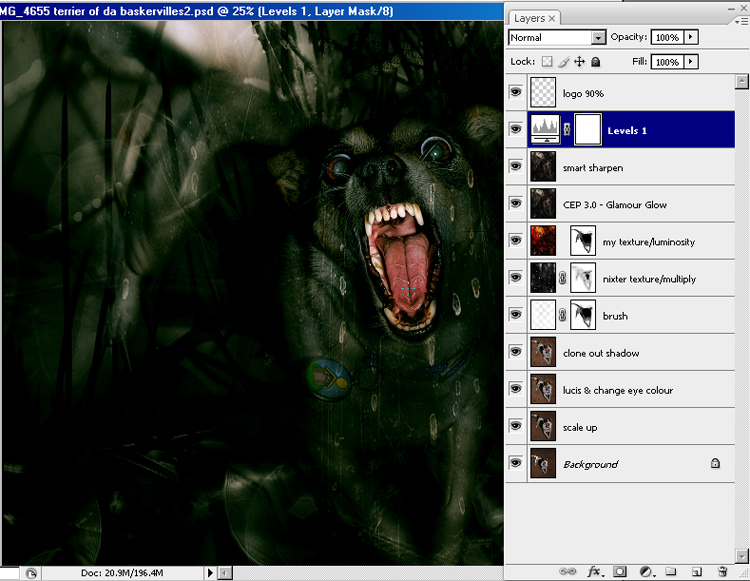Click Levels 1 adjustment histogram thumbnail
The height and width of the screenshot is (581, 750).
coord(545,130)
